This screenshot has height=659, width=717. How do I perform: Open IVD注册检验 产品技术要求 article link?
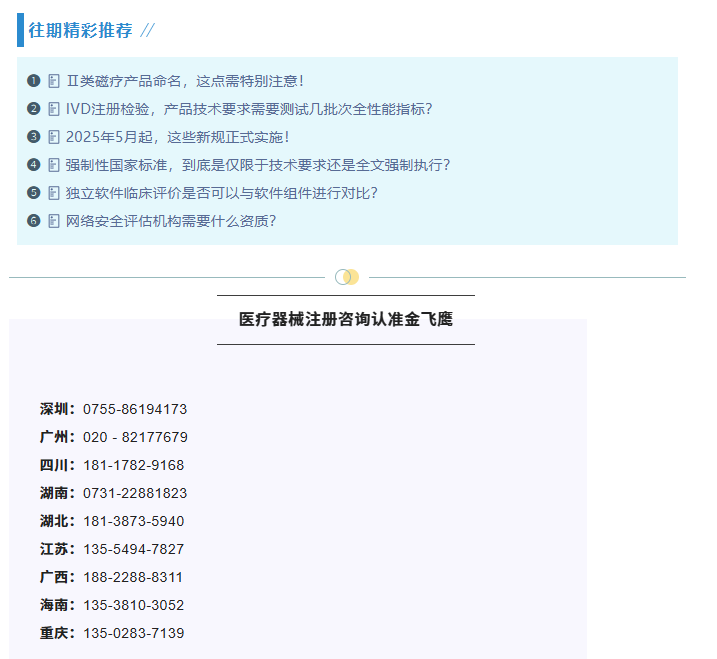pyautogui.click(x=248, y=109)
